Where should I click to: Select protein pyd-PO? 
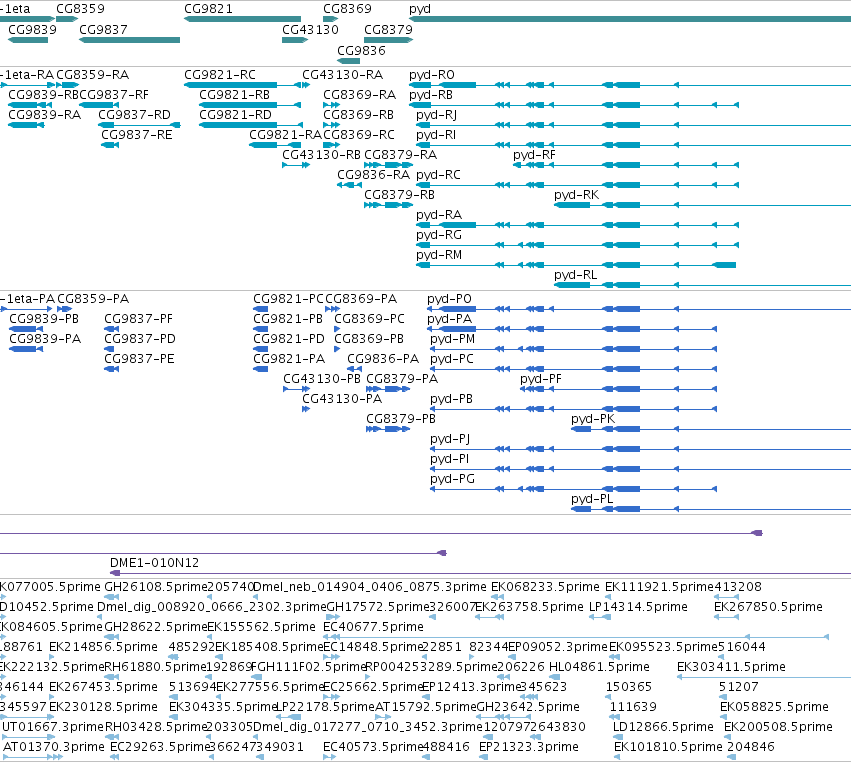(x=449, y=299)
